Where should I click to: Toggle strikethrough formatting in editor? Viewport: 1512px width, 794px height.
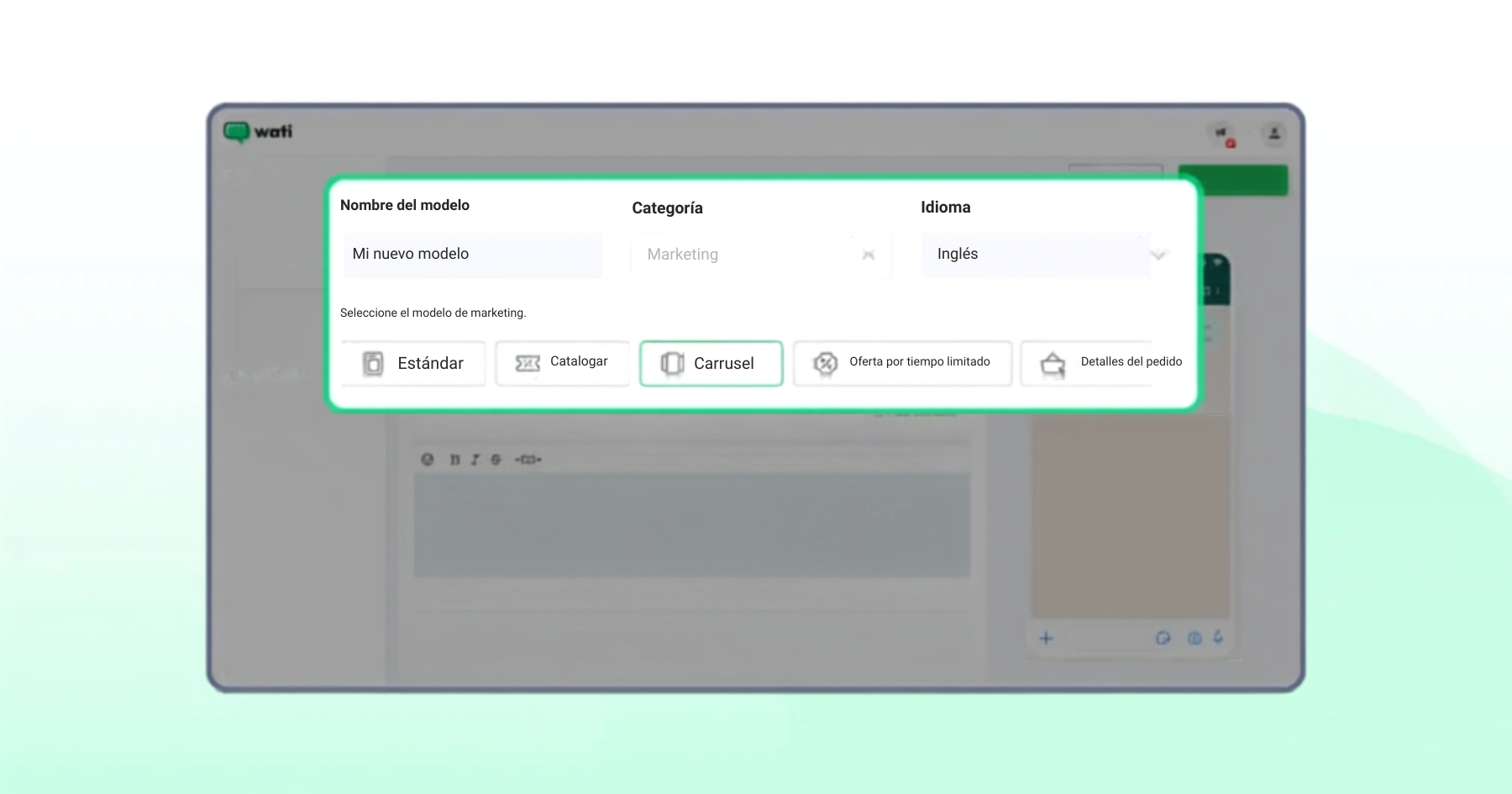click(496, 460)
